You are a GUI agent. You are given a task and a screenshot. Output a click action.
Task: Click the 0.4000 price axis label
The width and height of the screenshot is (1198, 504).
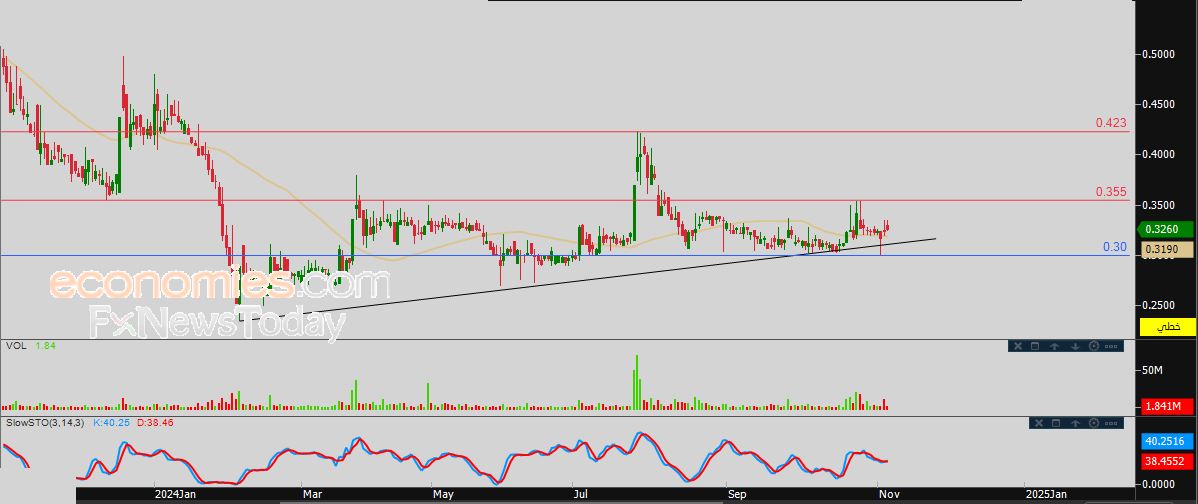click(x=1158, y=155)
